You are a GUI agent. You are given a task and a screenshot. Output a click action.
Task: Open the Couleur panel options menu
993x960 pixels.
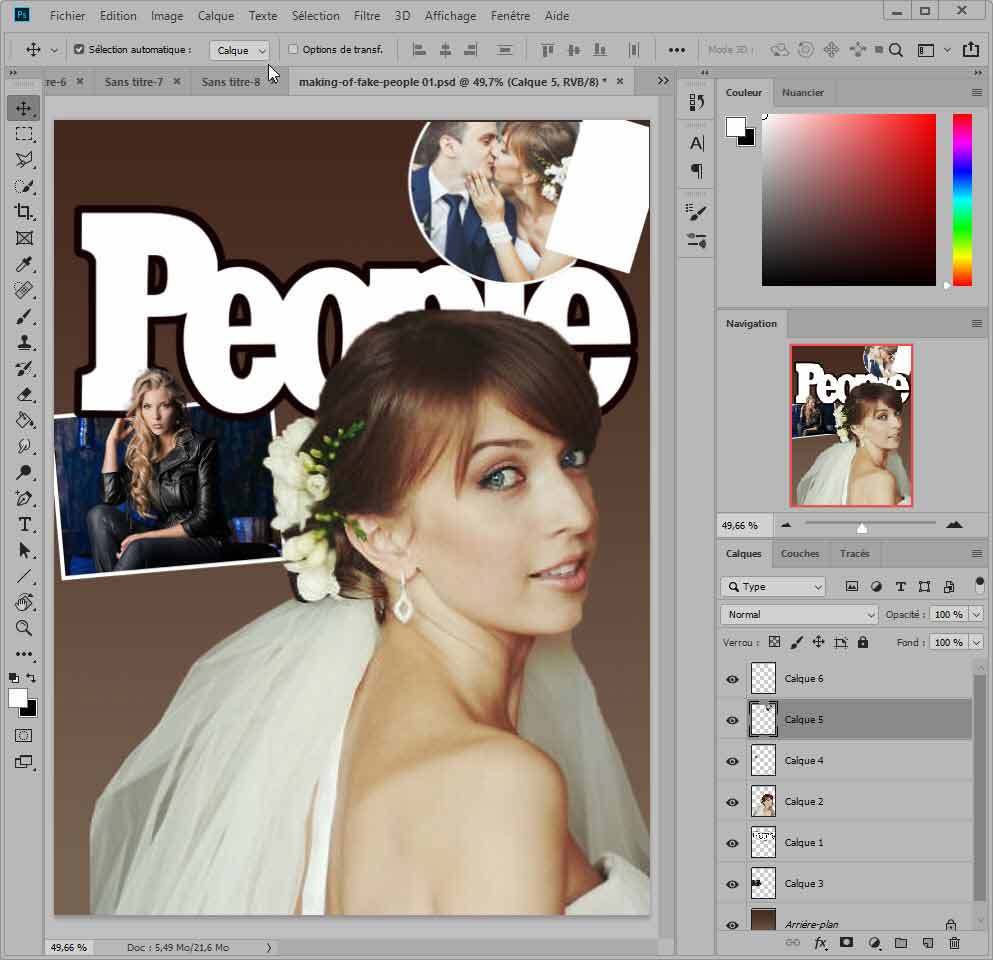tap(977, 92)
